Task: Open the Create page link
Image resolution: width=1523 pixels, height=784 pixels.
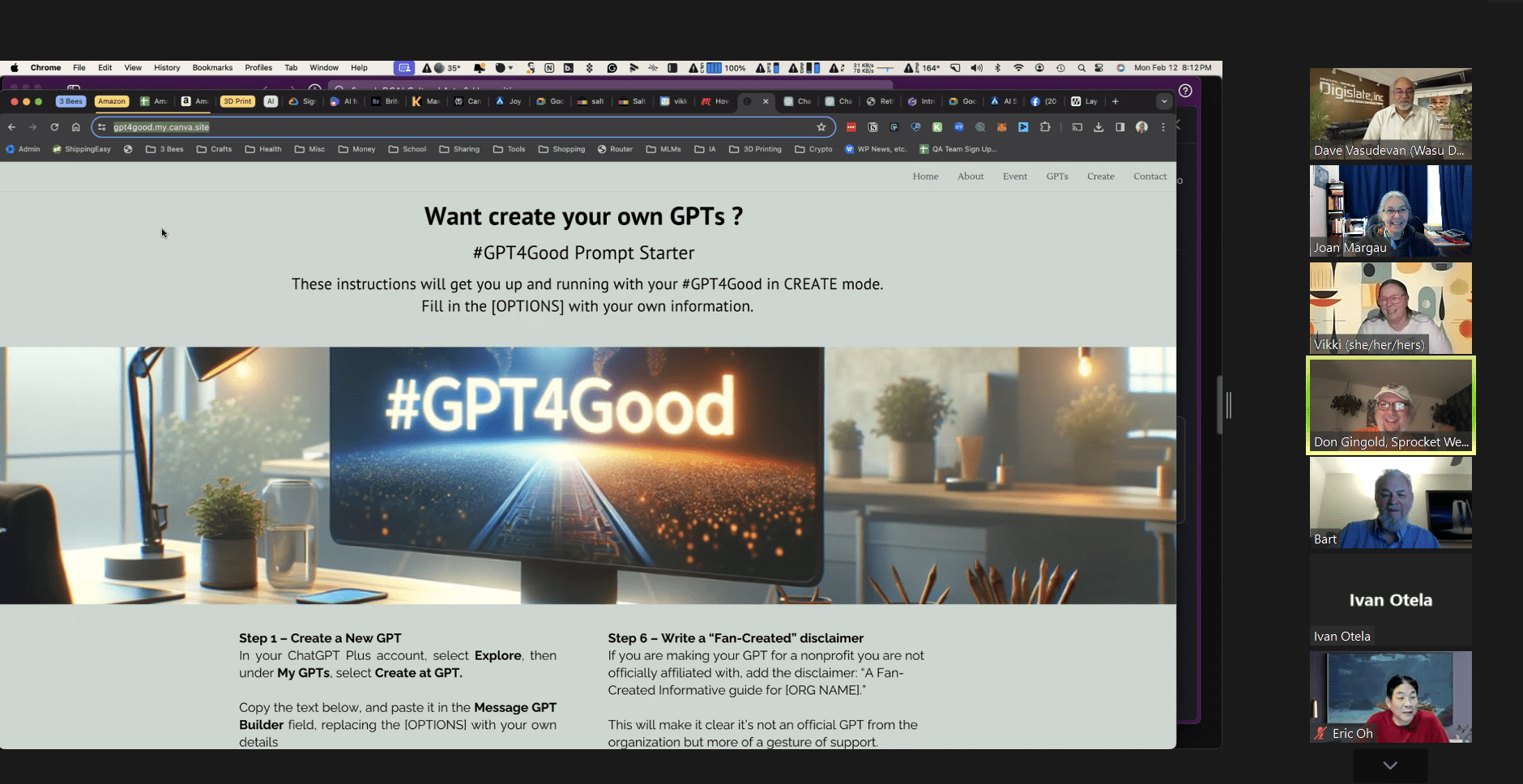Action: pos(1101,177)
